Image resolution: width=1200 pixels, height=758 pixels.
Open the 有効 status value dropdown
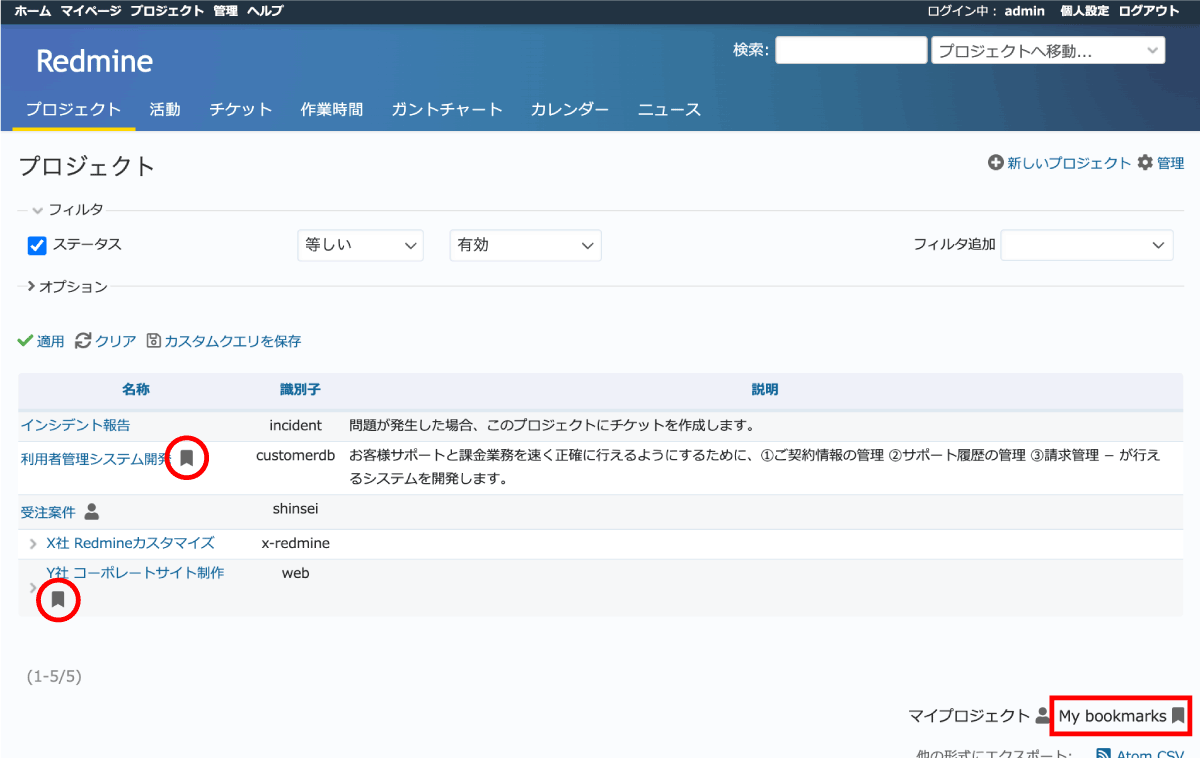[525, 245]
